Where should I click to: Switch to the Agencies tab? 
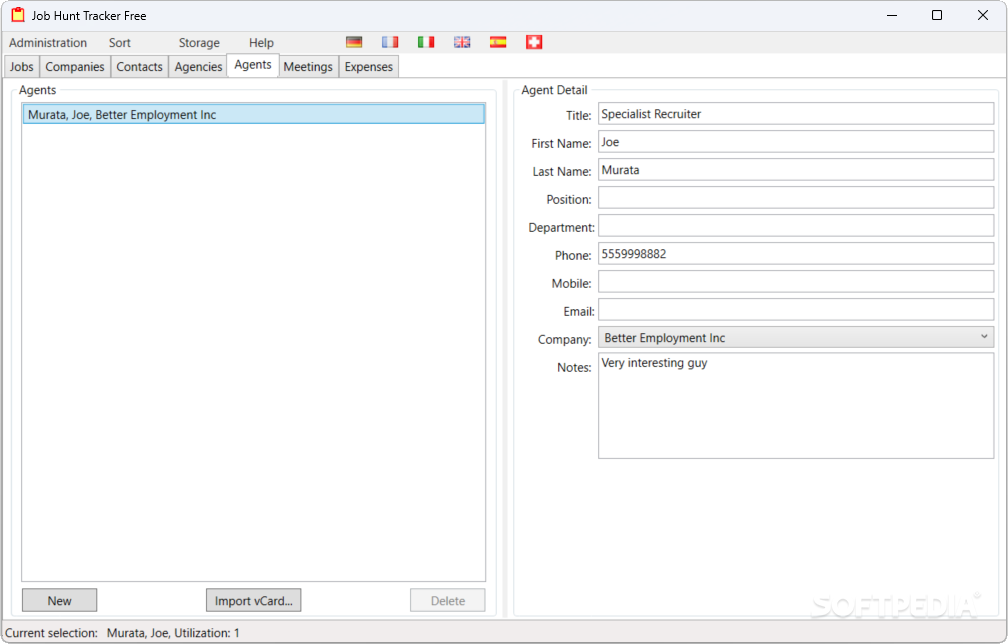point(198,67)
